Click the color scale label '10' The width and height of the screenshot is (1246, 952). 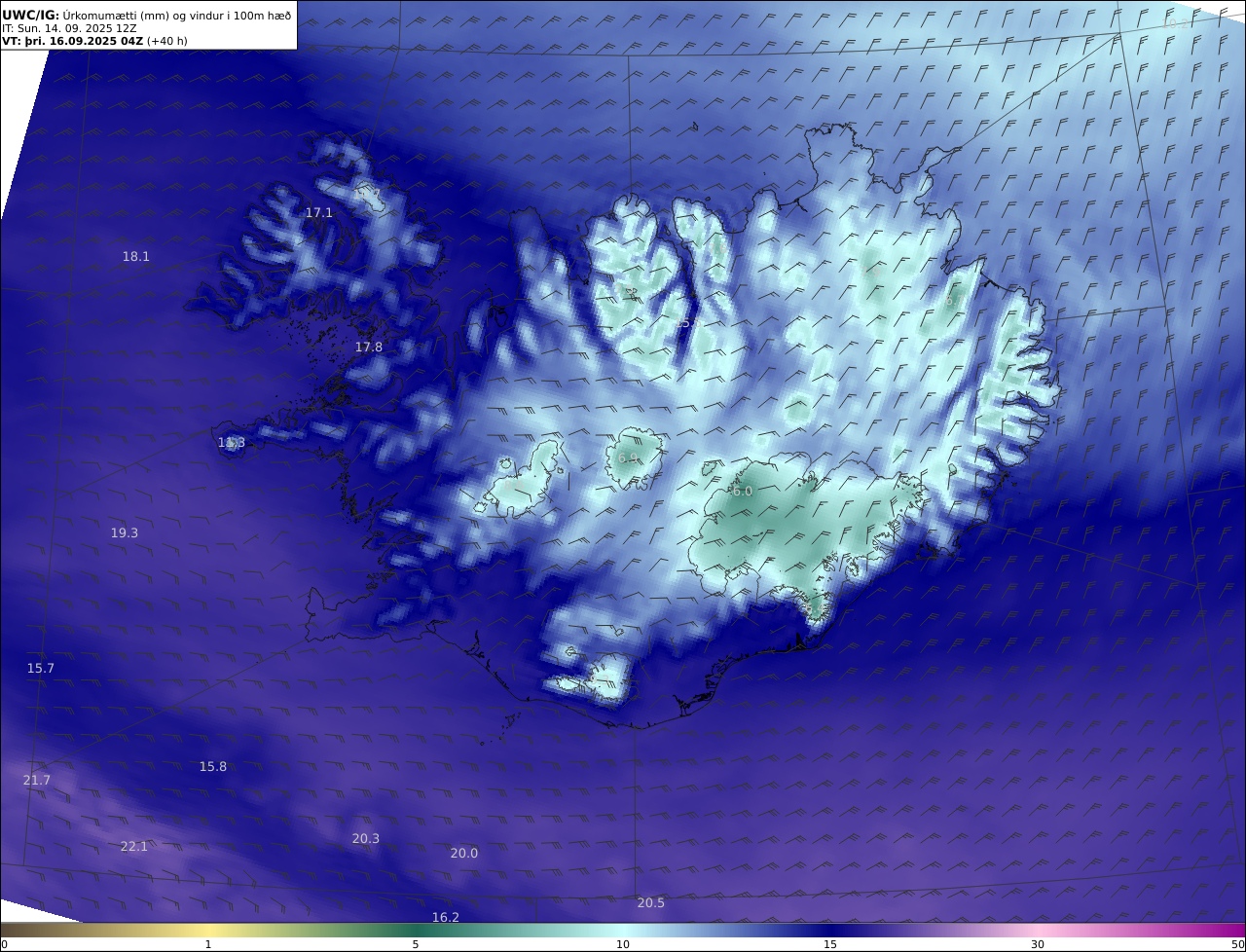[623, 944]
